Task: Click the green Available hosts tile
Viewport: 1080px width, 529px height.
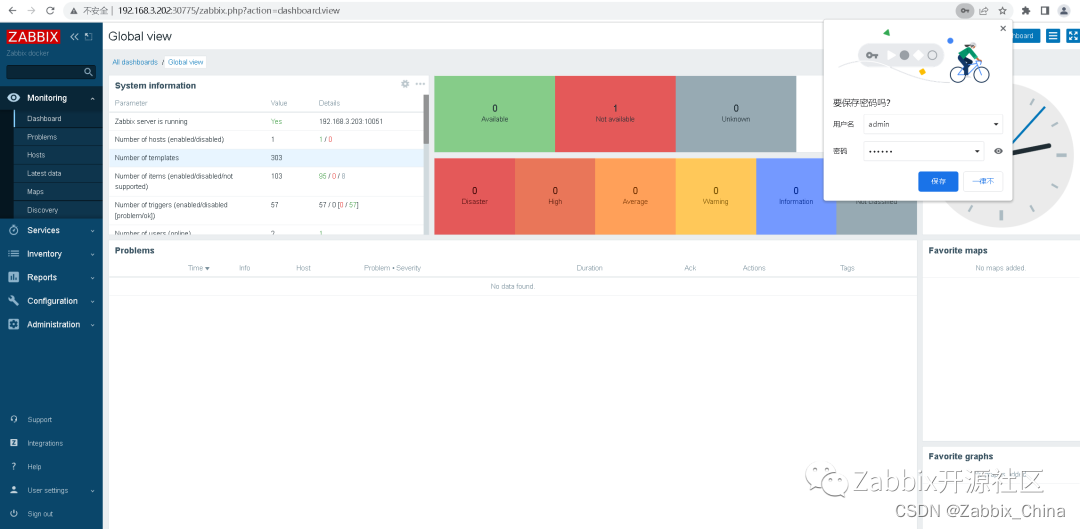Action: click(495, 114)
